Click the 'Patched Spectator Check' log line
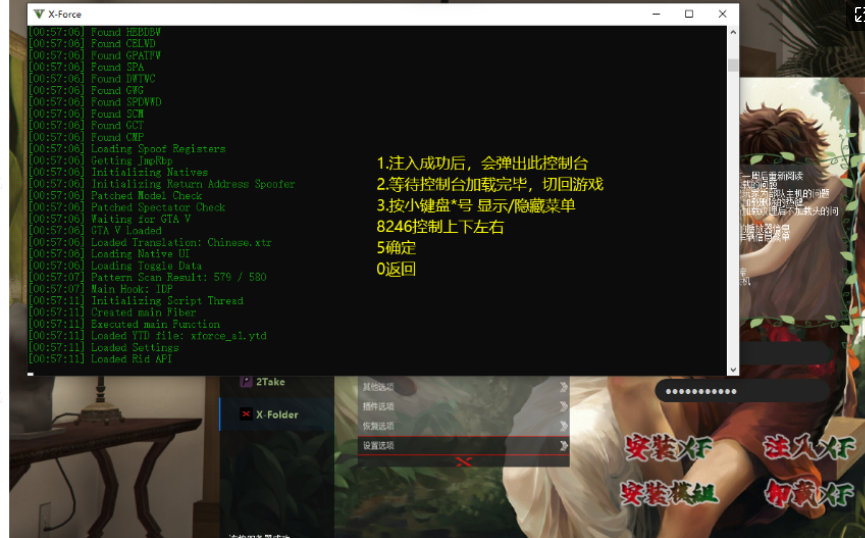 (127, 207)
